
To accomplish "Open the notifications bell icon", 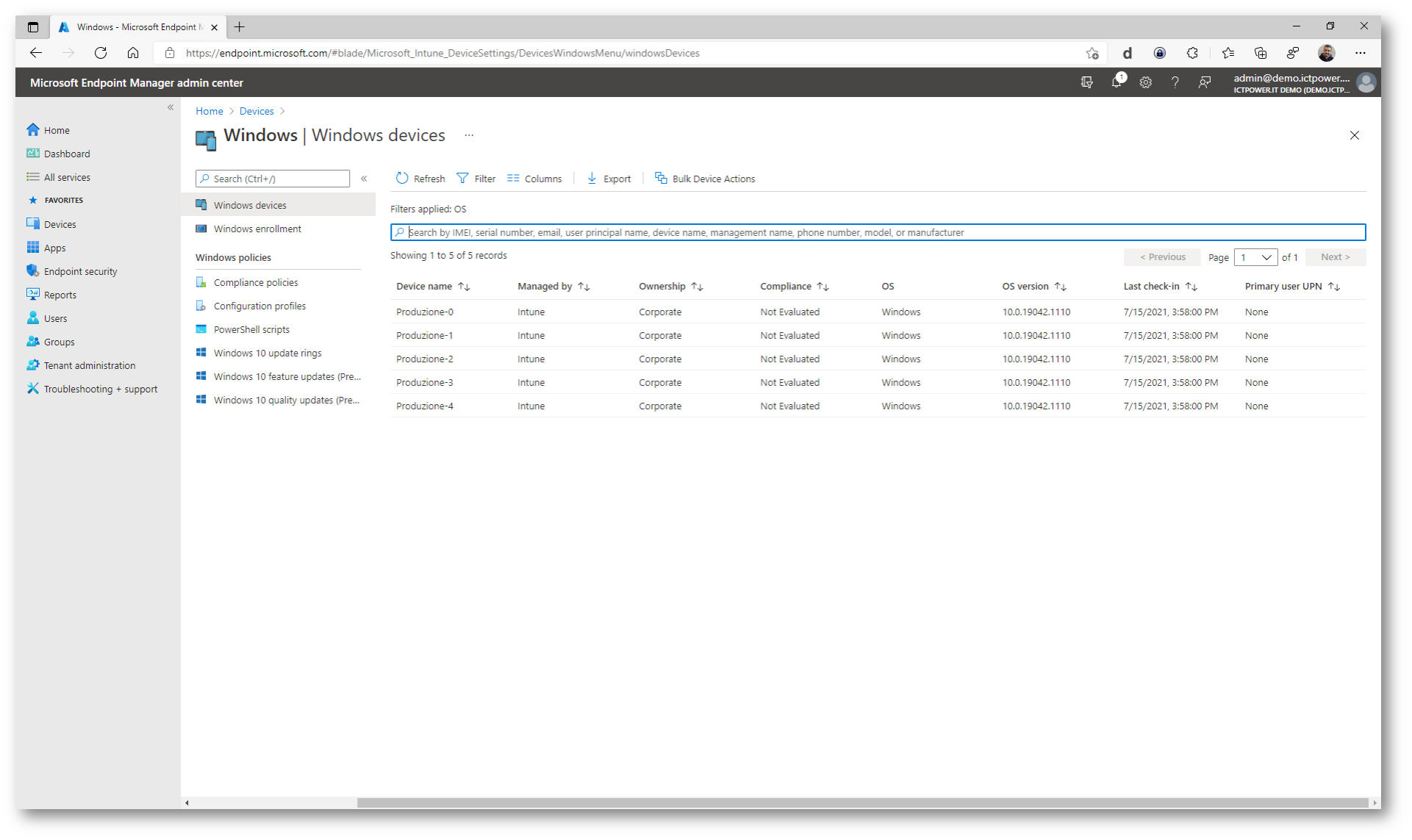I will pos(1117,82).
